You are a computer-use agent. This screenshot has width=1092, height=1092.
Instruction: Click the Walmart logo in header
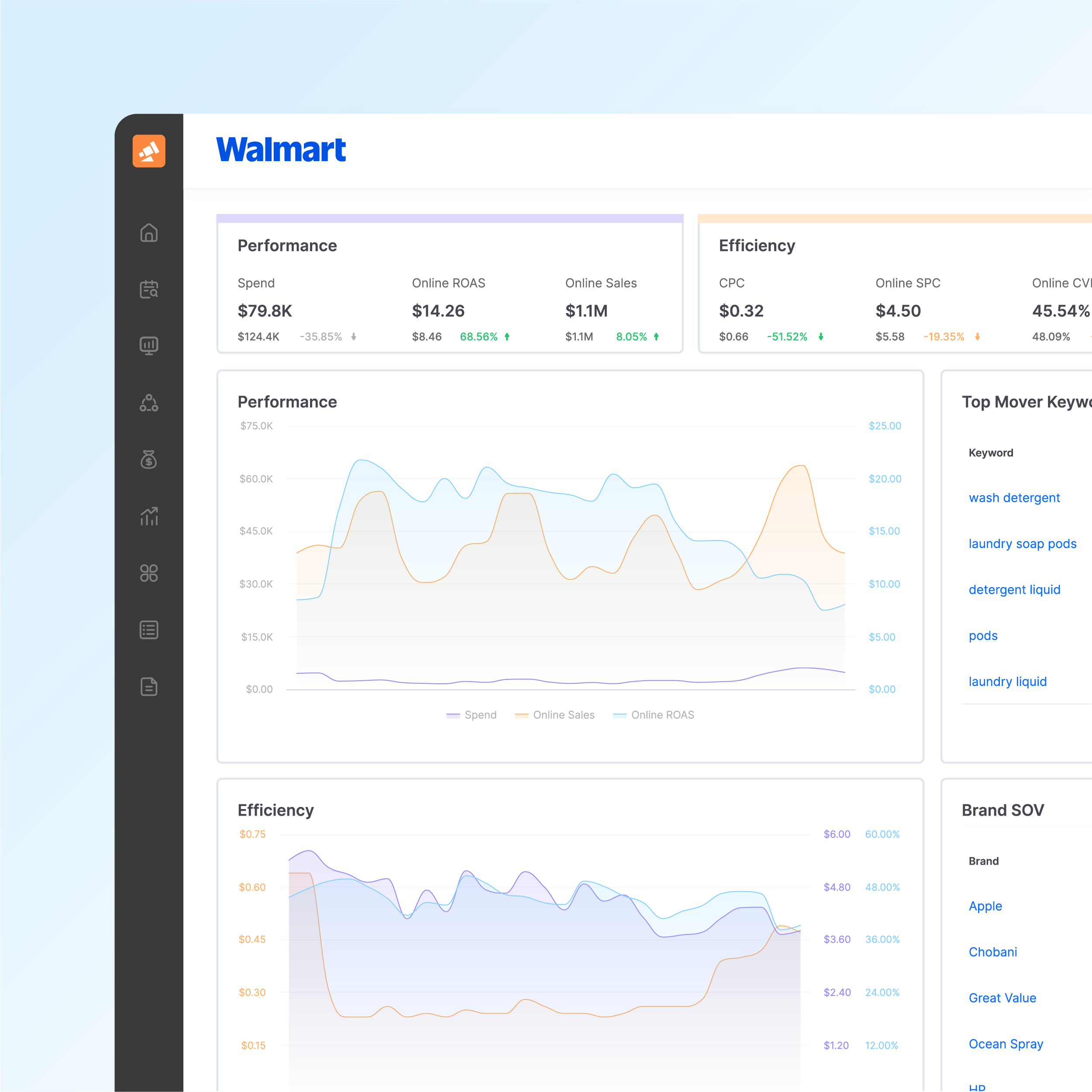point(281,150)
